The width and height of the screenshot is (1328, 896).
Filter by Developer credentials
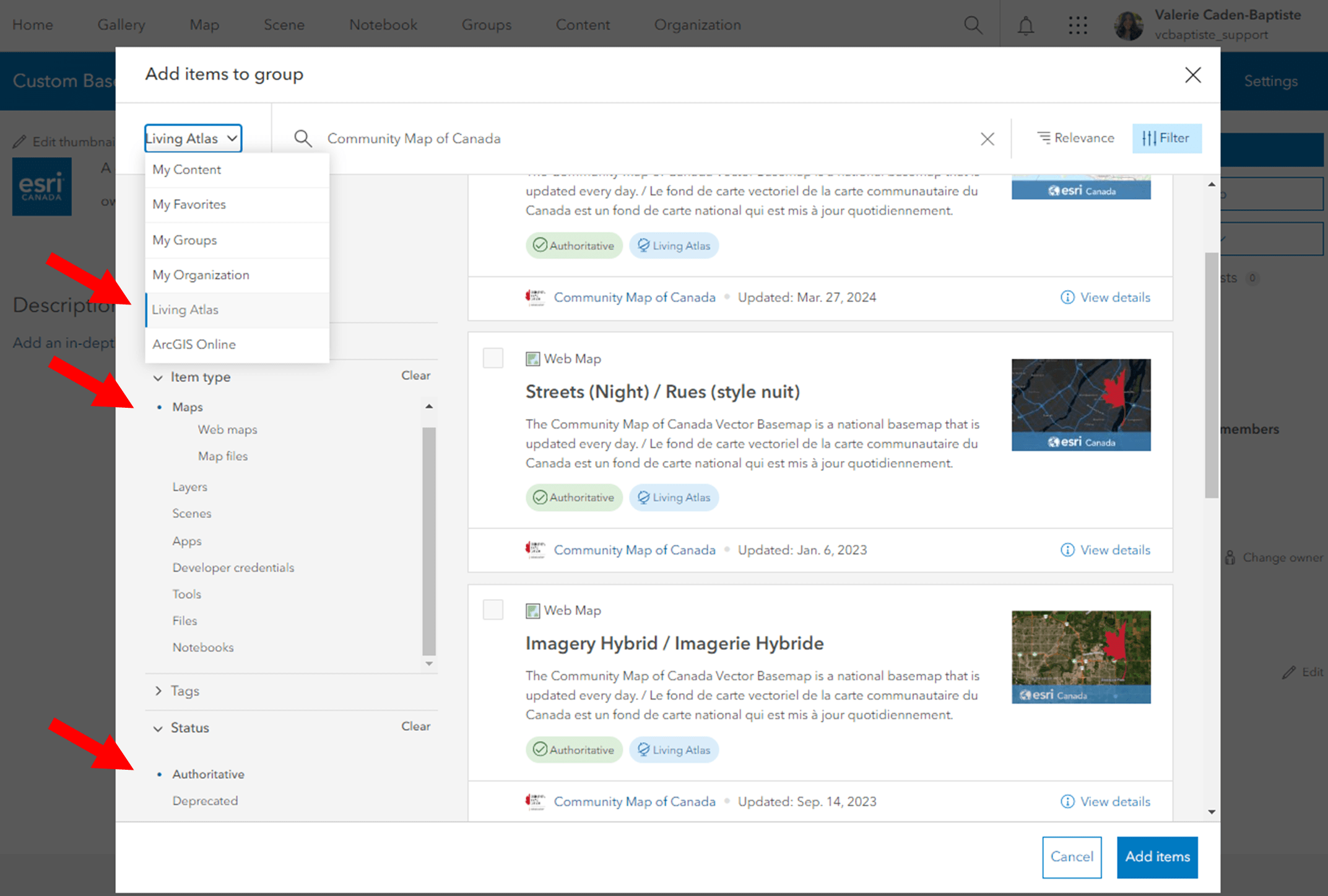pyautogui.click(x=233, y=567)
